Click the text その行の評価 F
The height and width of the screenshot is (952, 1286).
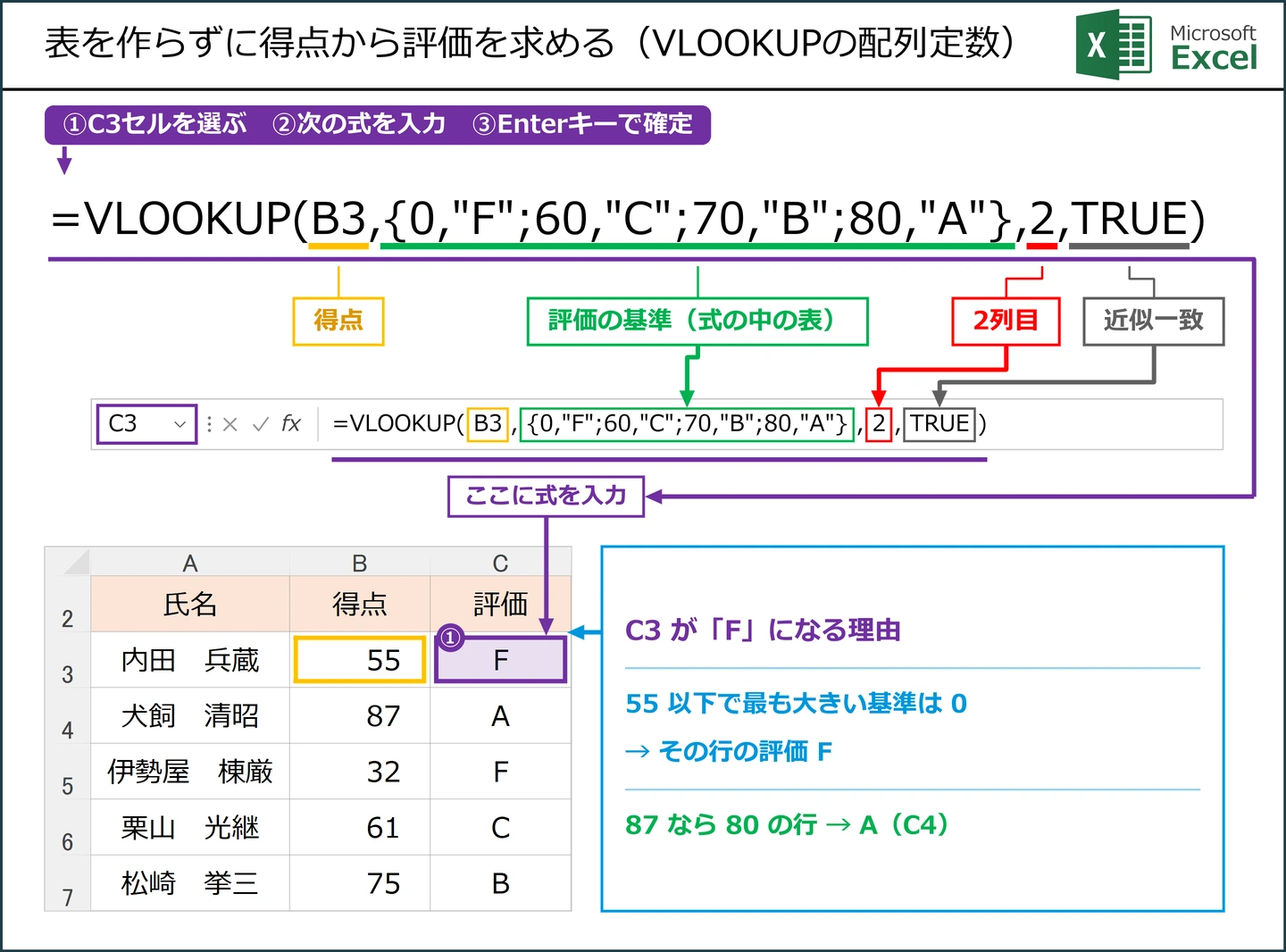pyautogui.click(x=745, y=752)
